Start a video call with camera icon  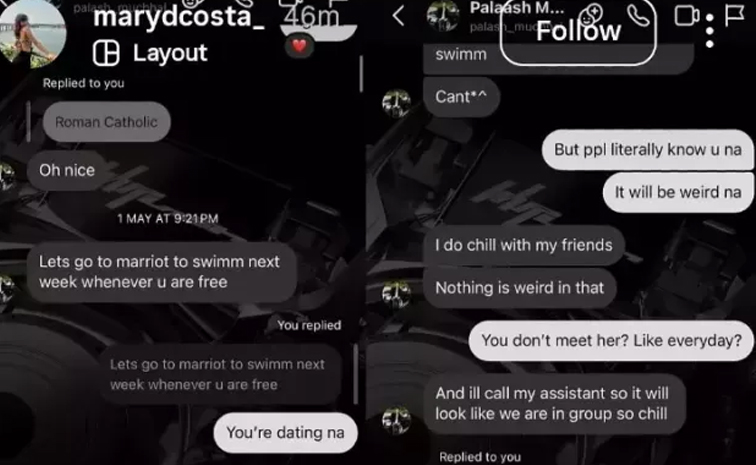click(x=687, y=15)
